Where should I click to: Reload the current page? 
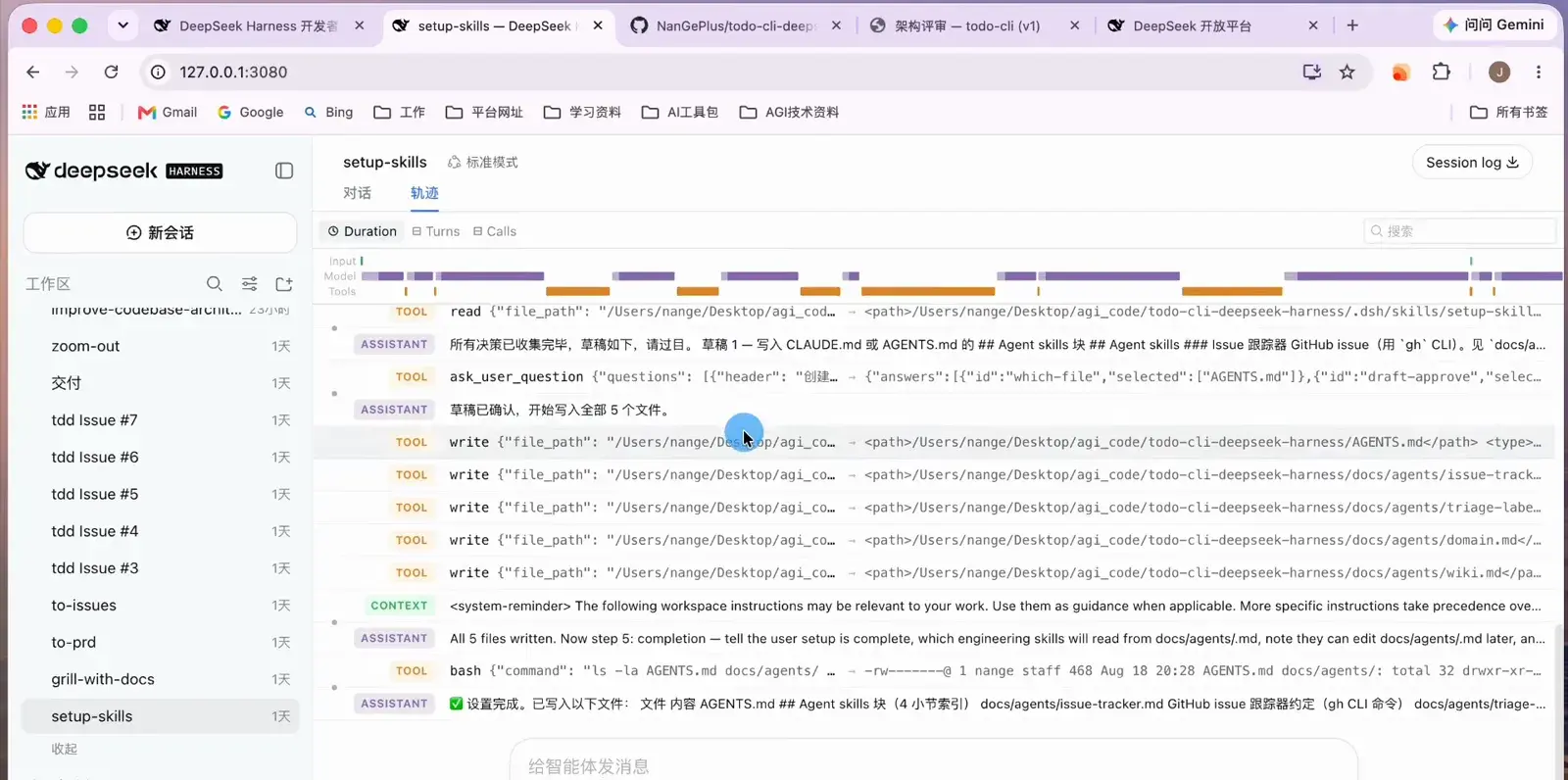coord(111,72)
